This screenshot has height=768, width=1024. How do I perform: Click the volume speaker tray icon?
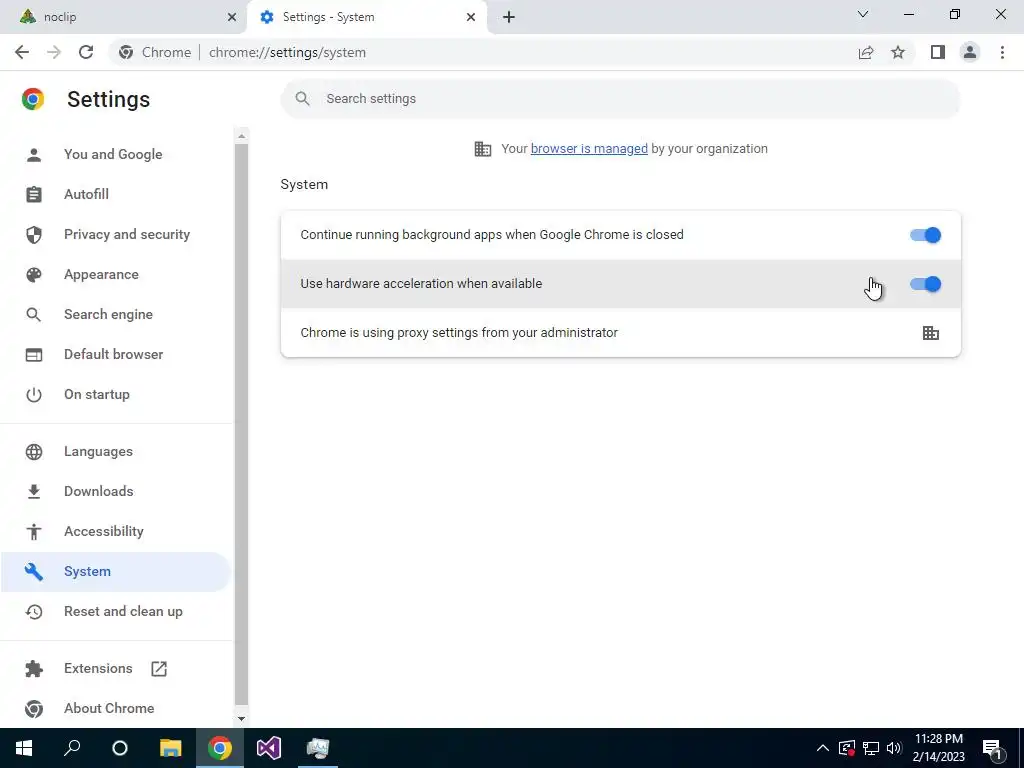pos(894,748)
